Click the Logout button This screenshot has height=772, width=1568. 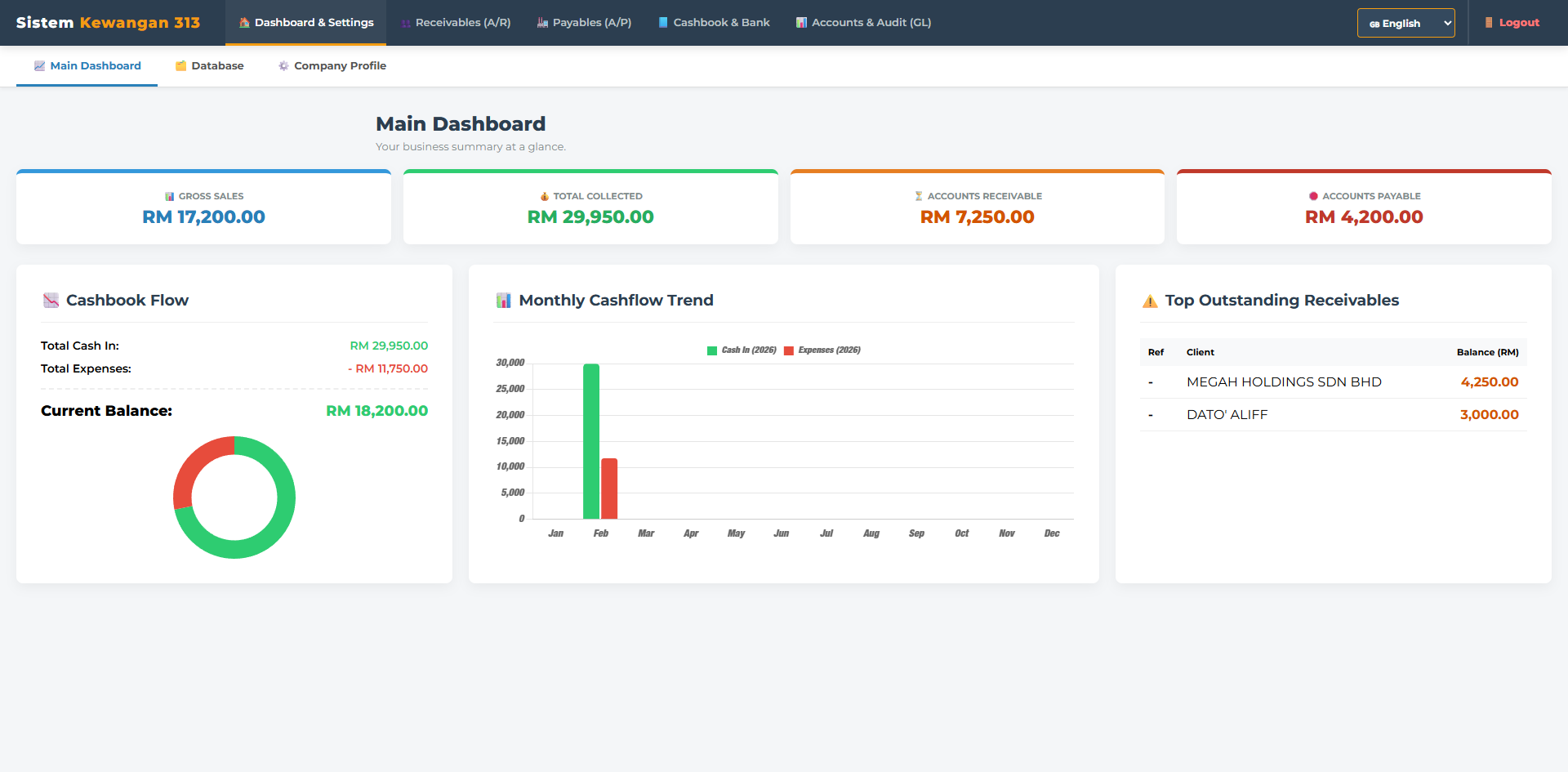pyautogui.click(x=1512, y=22)
